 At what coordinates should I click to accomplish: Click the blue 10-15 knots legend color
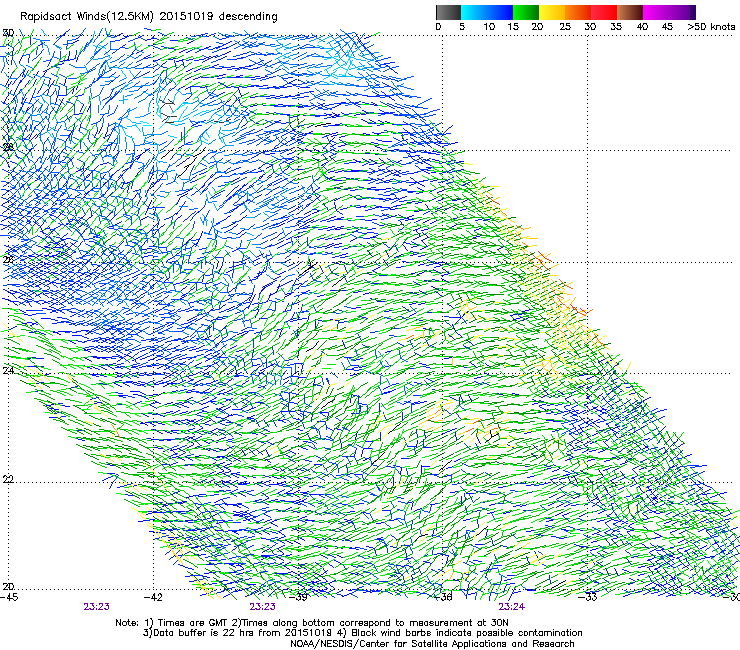click(x=500, y=12)
